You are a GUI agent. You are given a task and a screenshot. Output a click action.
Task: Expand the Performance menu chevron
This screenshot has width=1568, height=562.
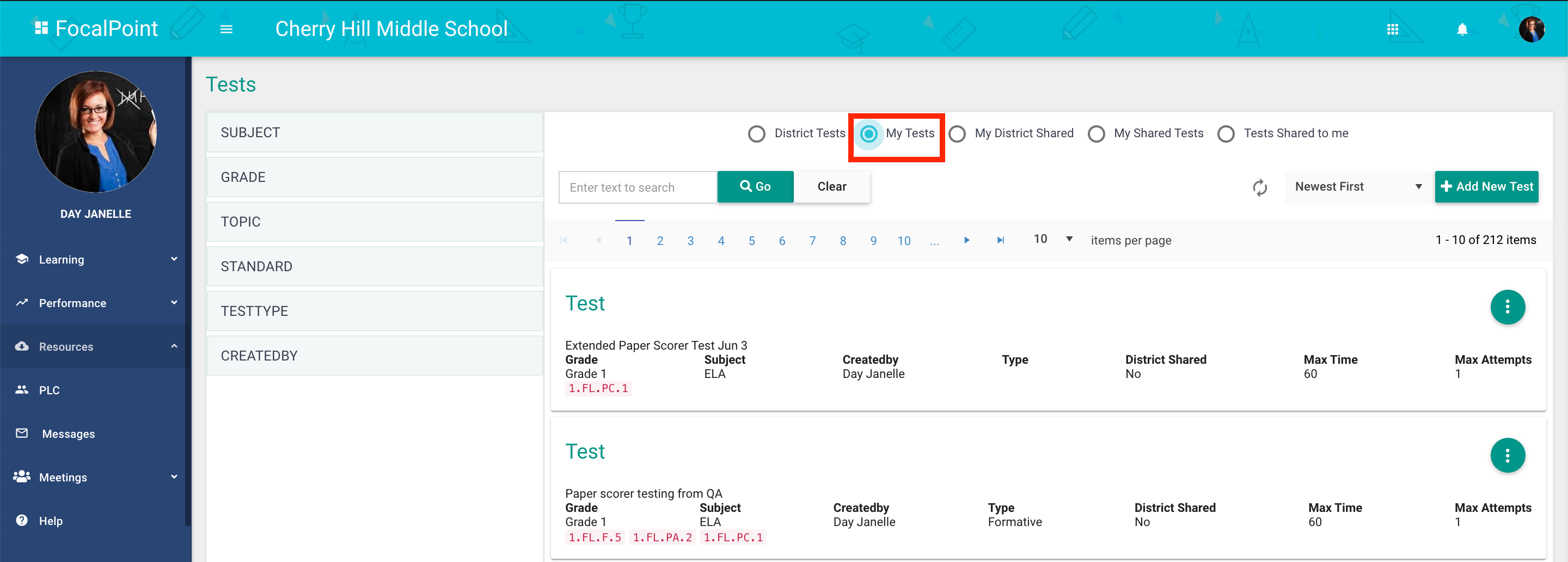(174, 303)
